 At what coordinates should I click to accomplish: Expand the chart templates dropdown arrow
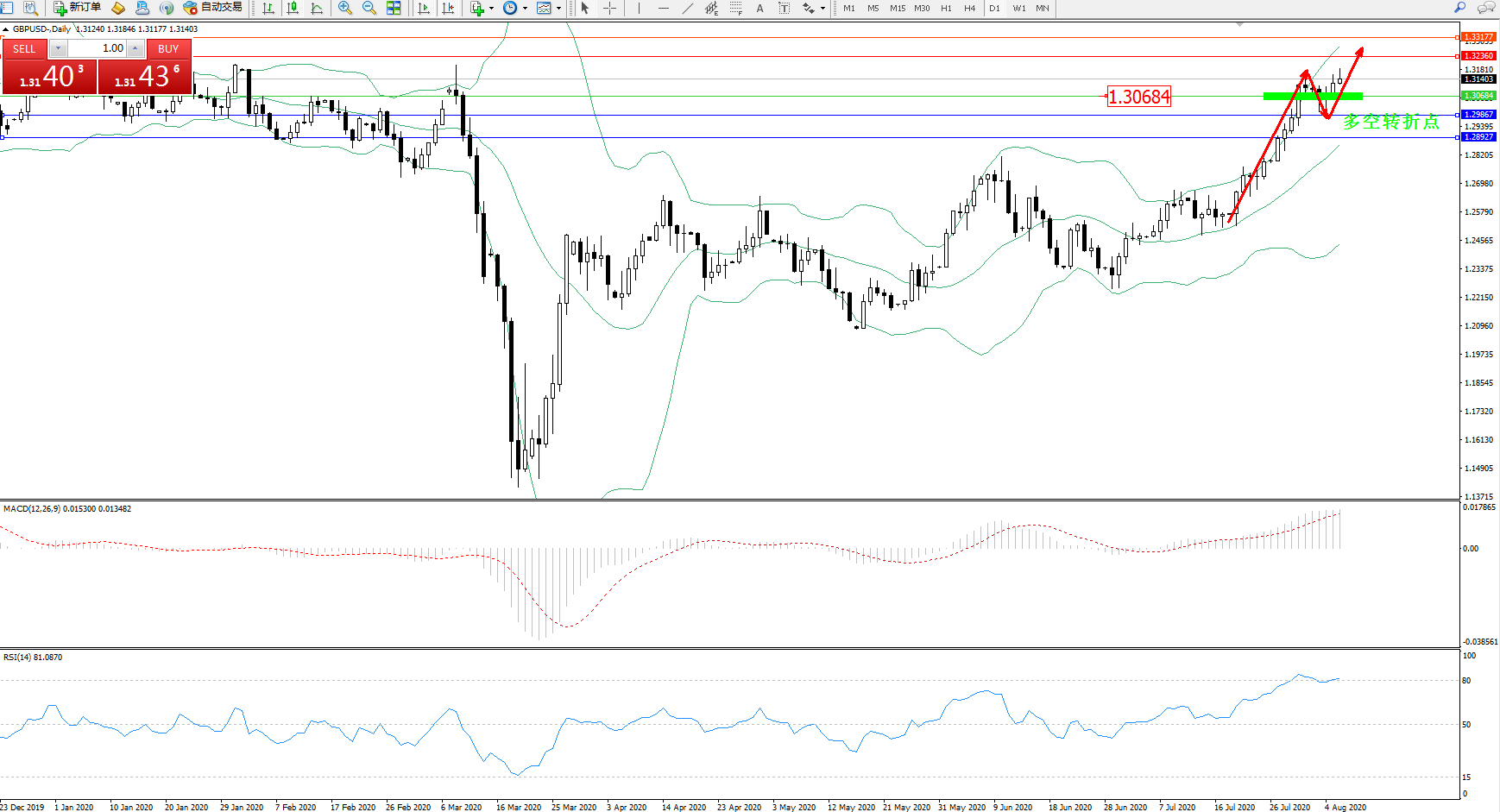pos(558,8)
